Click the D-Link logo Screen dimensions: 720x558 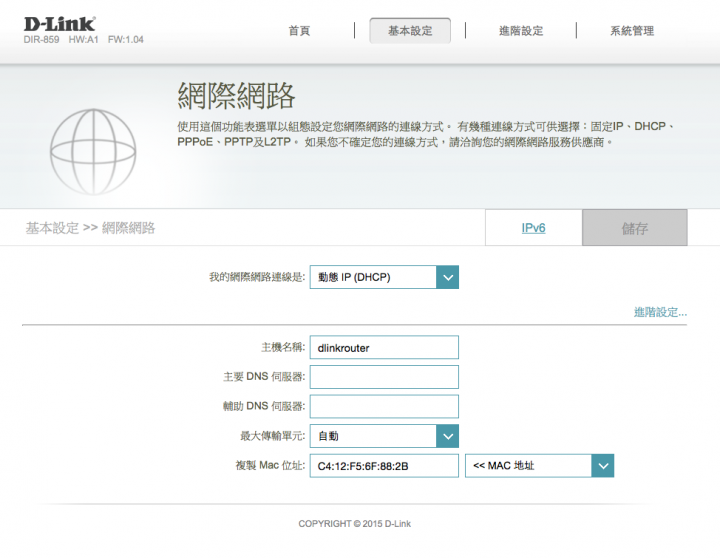[x=60, y=24]
